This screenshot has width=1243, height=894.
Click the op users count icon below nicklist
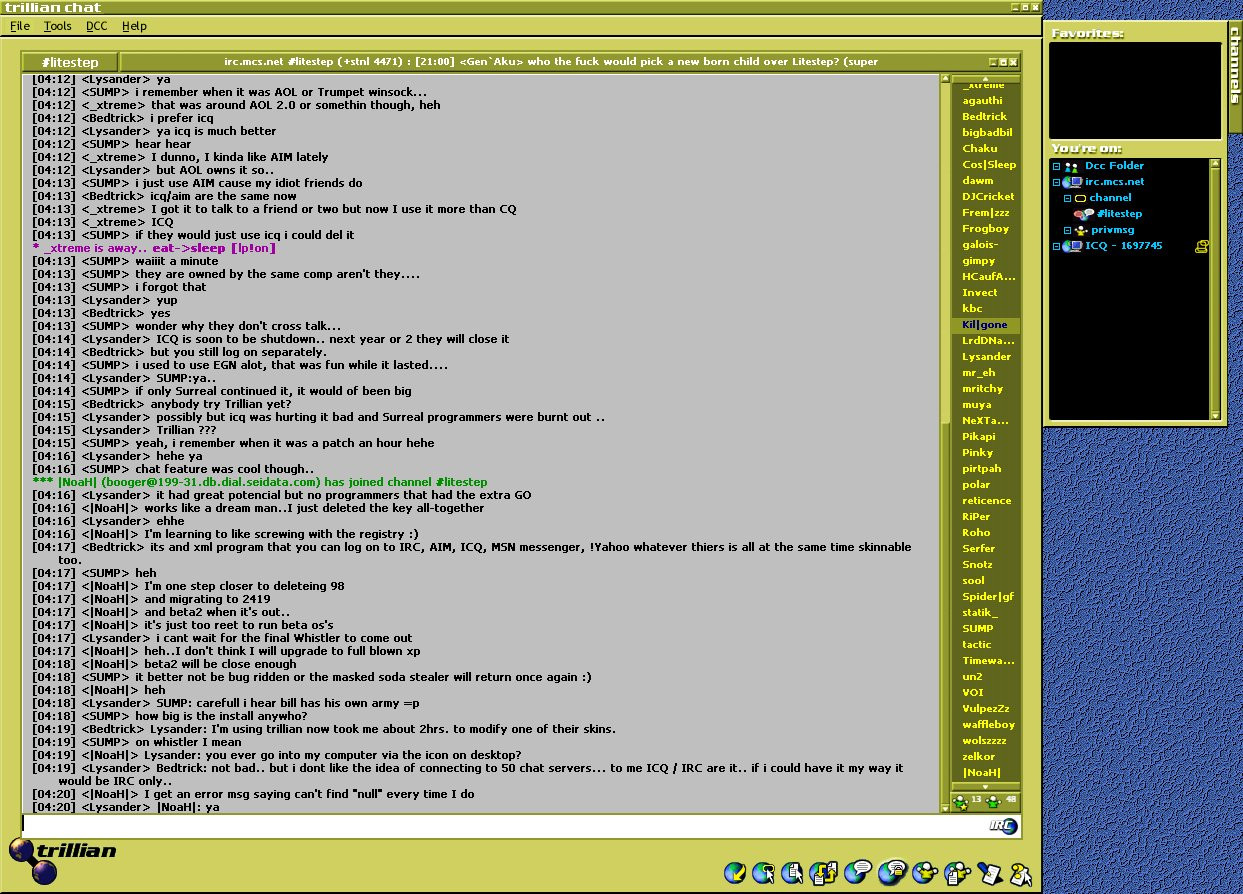click(x=961, y=801)
